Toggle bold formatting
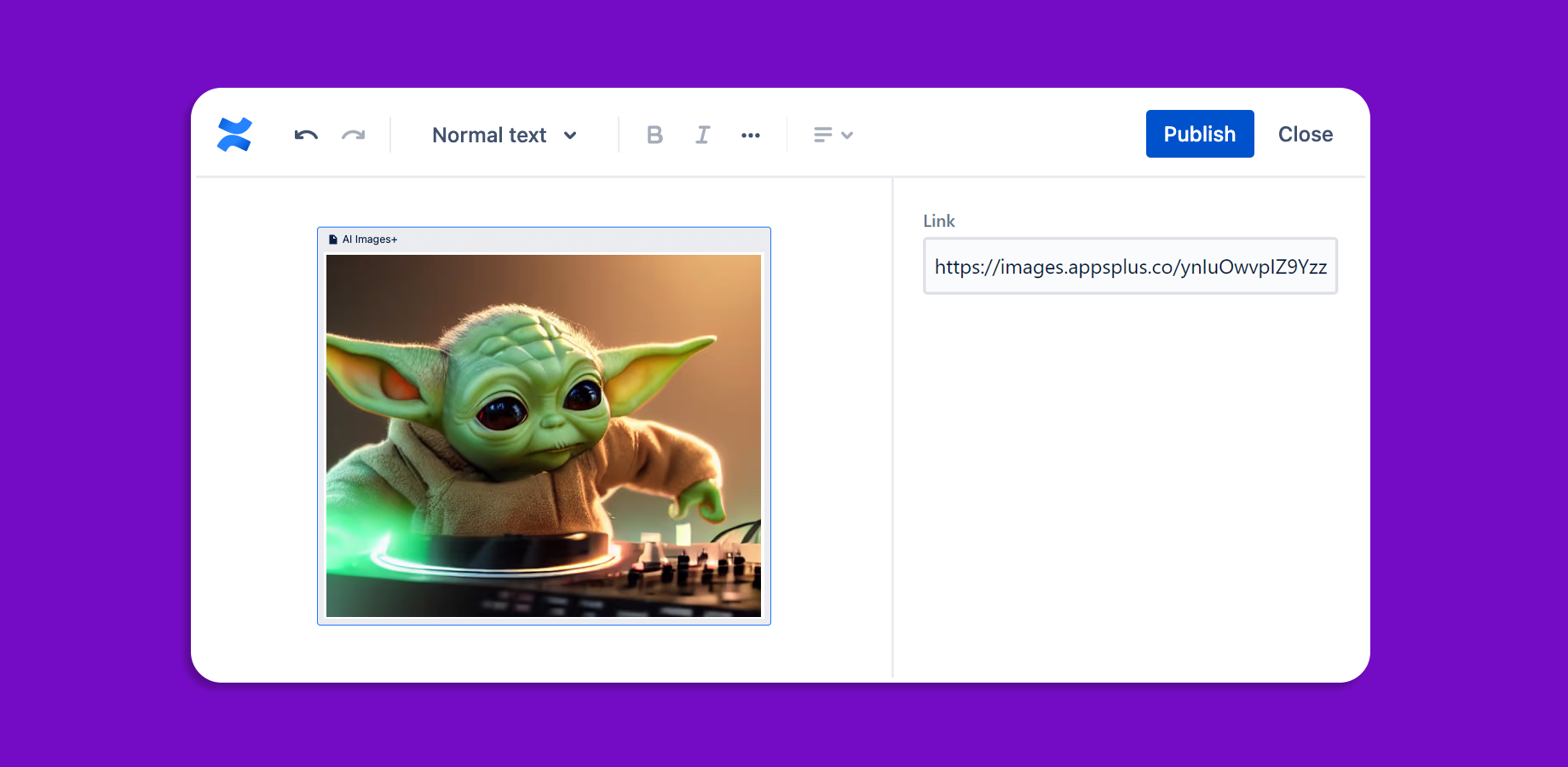The width and height of the screenshot is (1568, 767). [x=654, y=135]
